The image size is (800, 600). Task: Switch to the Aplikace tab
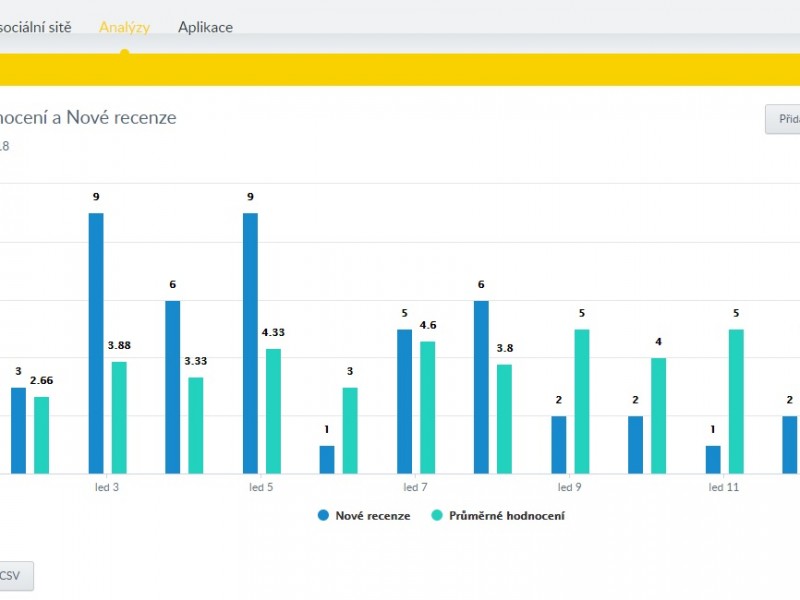pyautogui.click(x=205, y=27)
